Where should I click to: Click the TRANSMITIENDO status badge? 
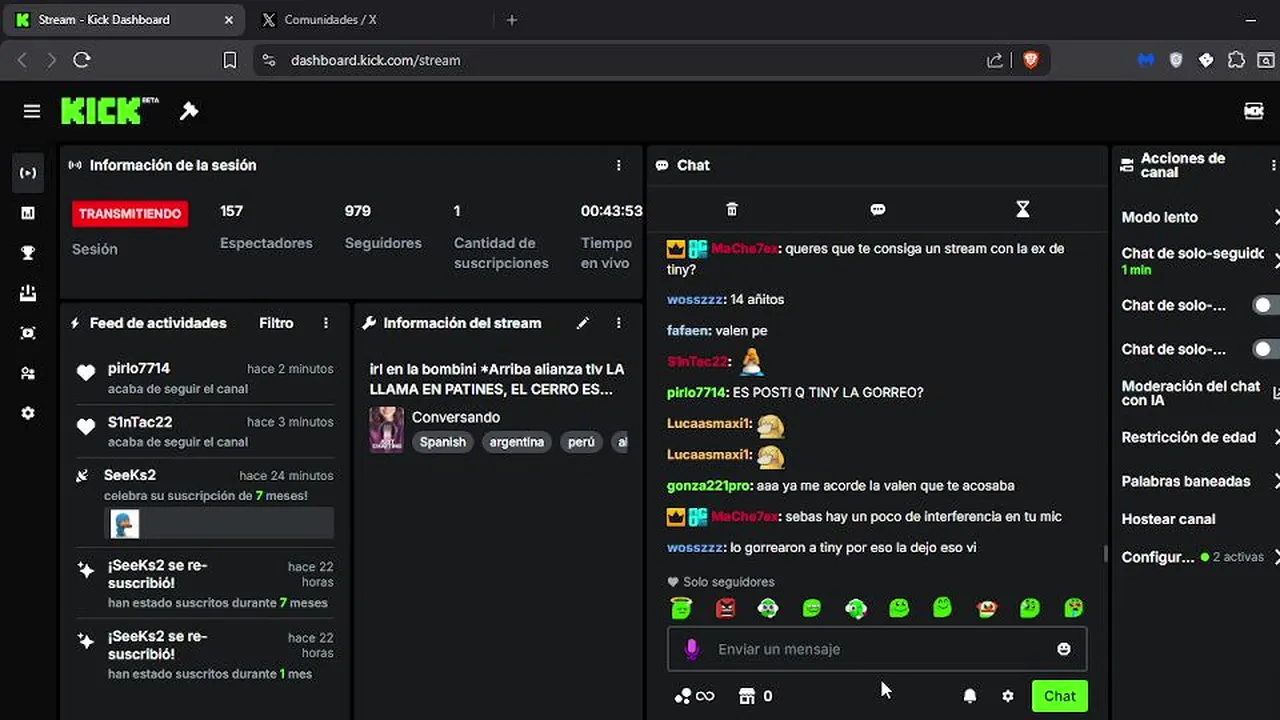coord(130,213)
